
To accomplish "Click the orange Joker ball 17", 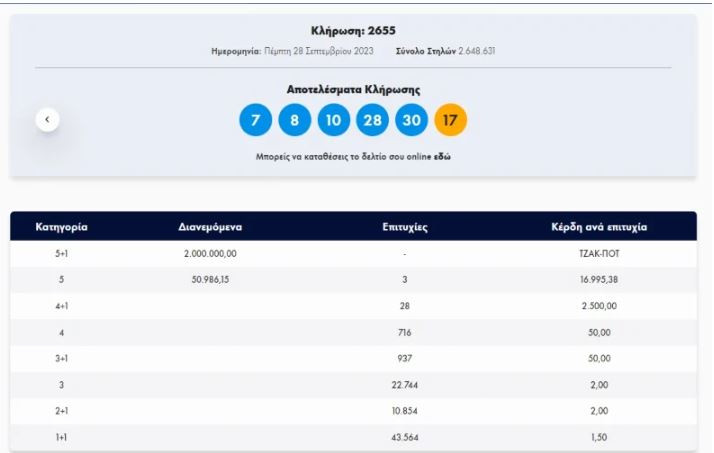I will click(x=450, y=120).
